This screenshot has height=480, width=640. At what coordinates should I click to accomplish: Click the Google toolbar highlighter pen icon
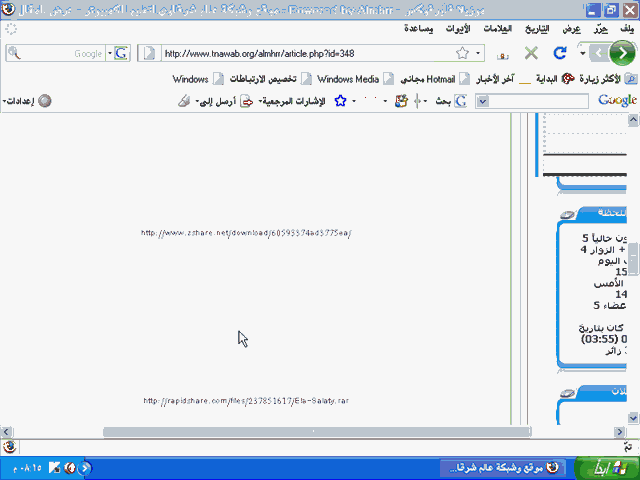tap(183, 101)
